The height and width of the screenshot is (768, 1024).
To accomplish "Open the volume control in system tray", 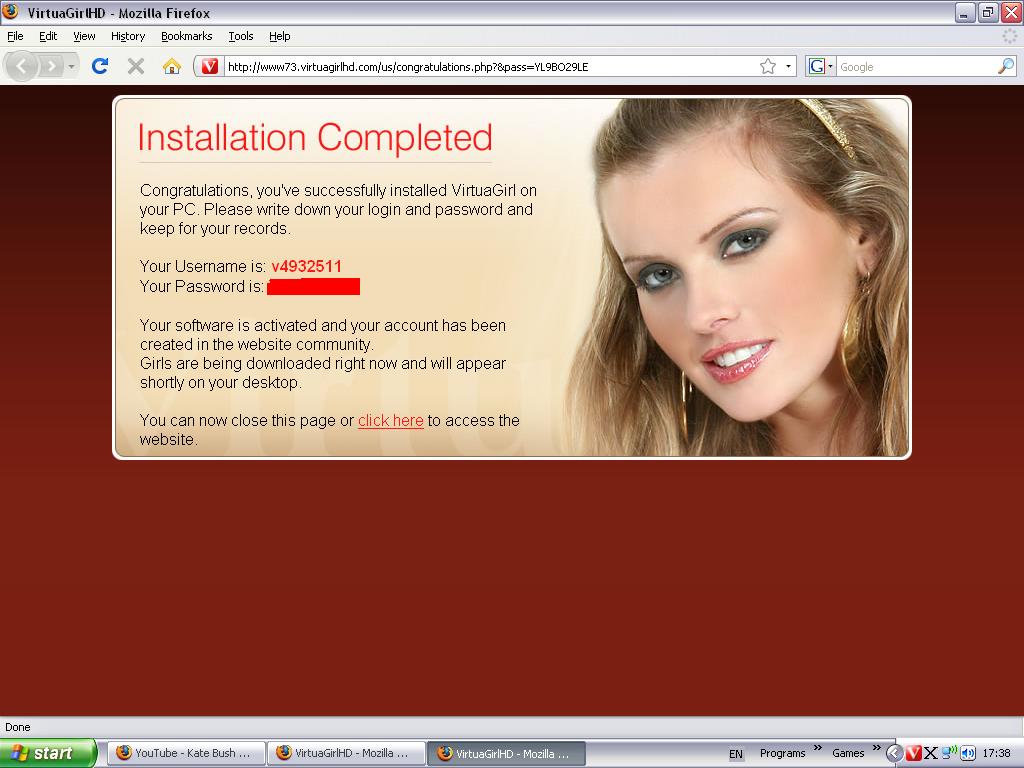I will pyautogui.click(x=967, y=753).
